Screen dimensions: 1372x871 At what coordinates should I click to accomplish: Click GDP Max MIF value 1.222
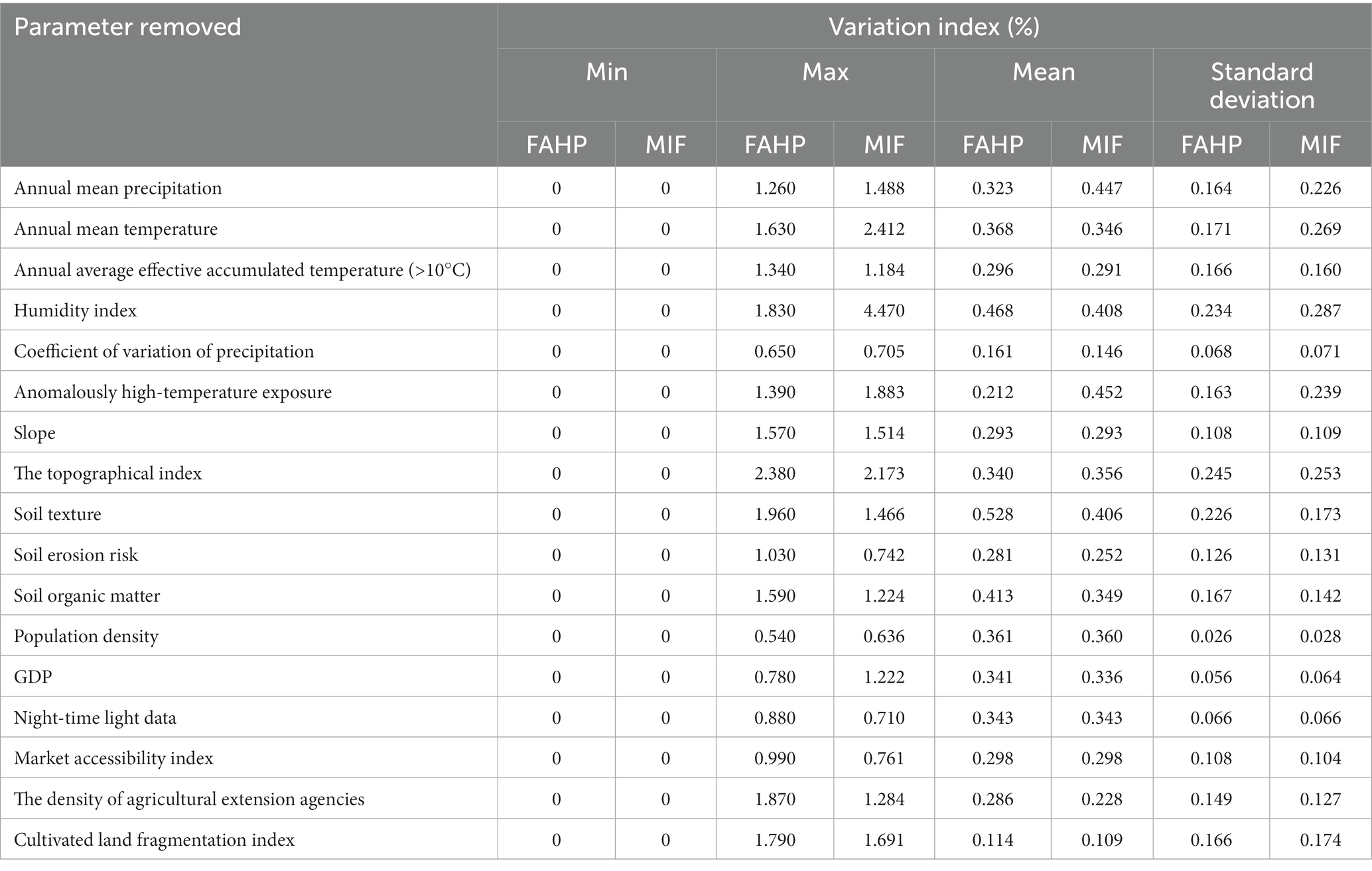(884, 677)
